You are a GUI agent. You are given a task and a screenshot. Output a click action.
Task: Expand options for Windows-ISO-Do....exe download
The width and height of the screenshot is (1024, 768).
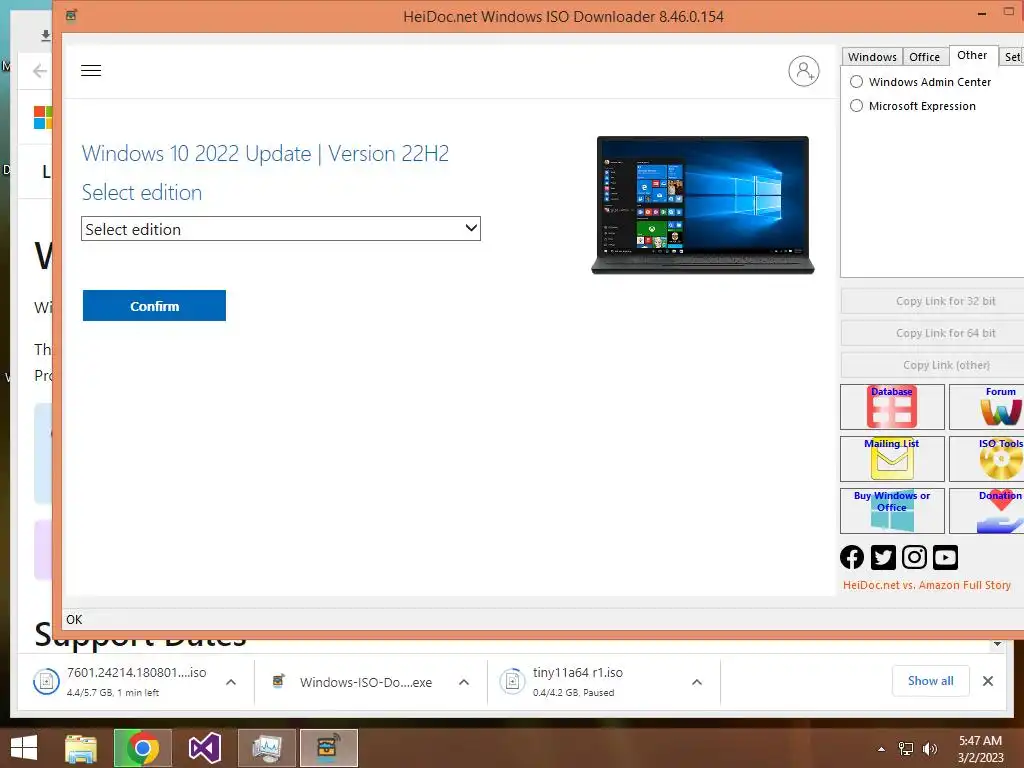[464, 682]
